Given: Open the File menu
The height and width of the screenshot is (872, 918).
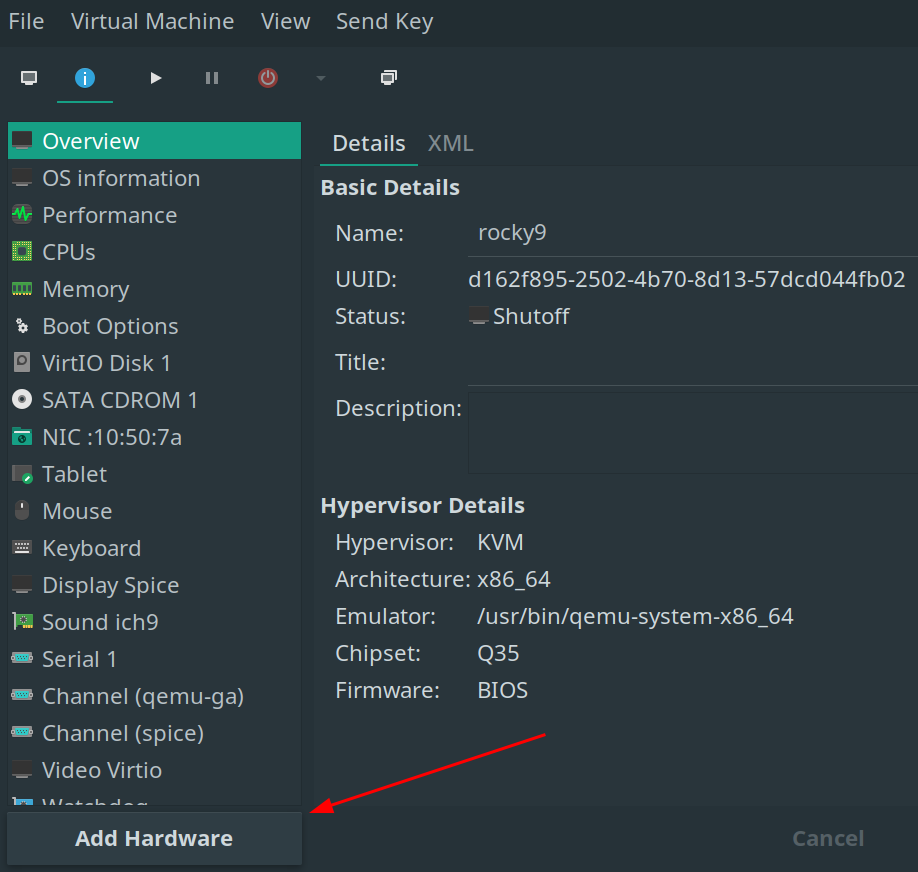Looking at the screenshot, I should [26, 21].
